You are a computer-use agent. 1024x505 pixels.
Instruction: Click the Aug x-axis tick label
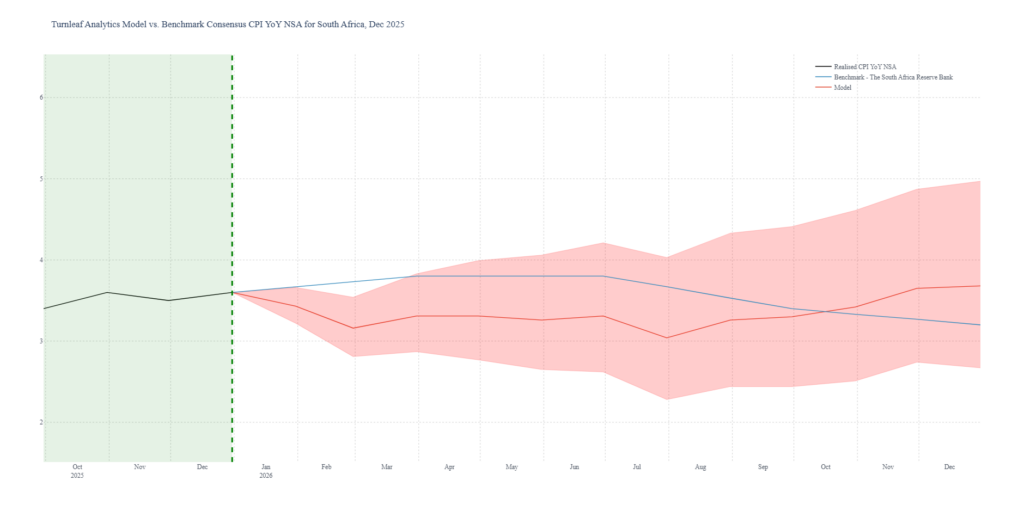click(700, 467)
